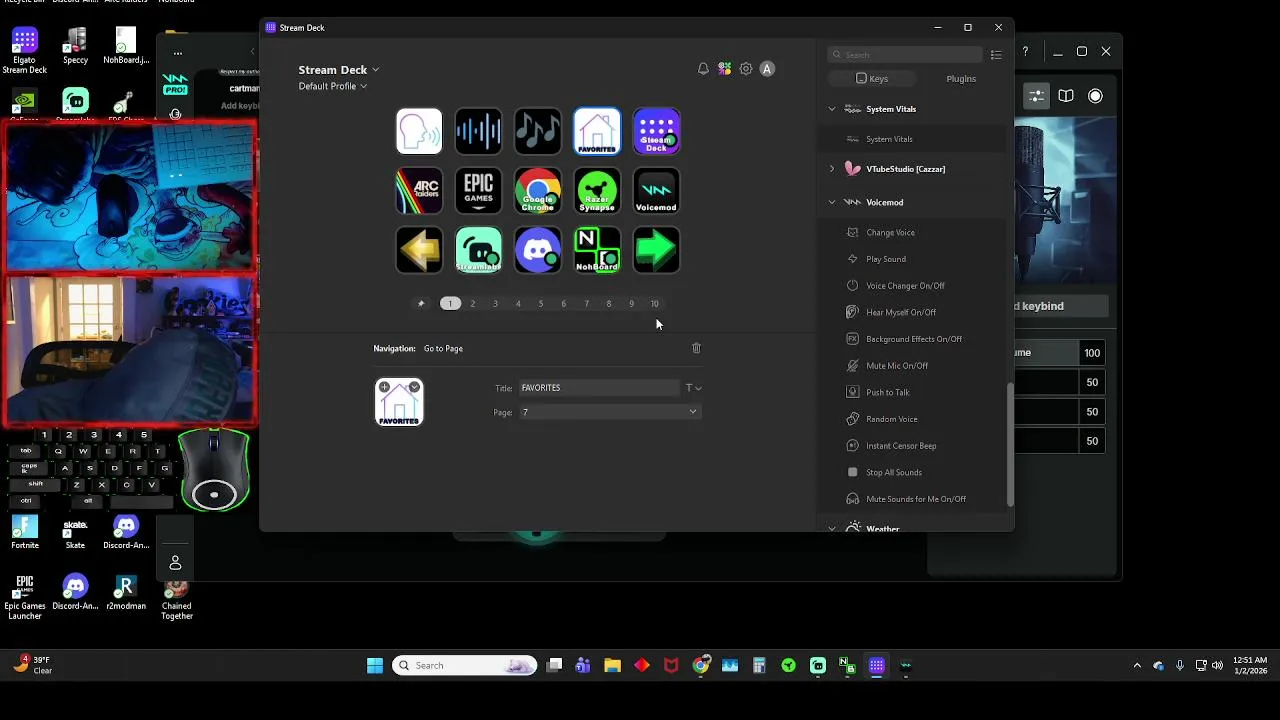Open File Explorer from taskbar

coord(612,666)
